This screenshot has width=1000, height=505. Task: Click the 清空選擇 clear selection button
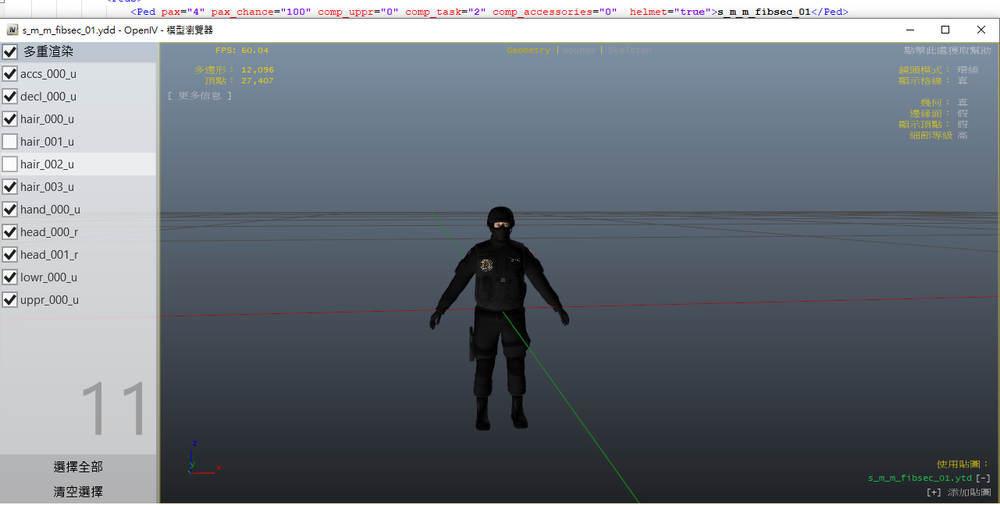[78, 492]
